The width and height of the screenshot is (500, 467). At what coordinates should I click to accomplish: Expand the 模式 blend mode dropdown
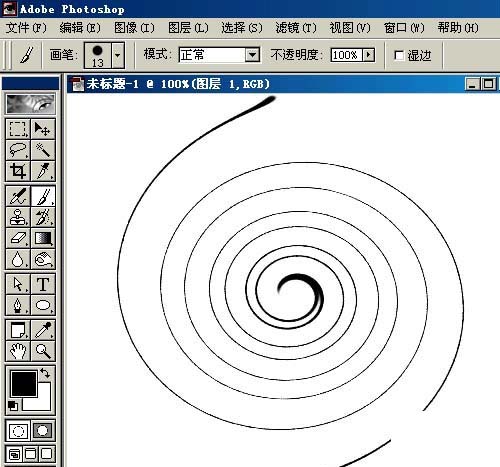(252, 55)
